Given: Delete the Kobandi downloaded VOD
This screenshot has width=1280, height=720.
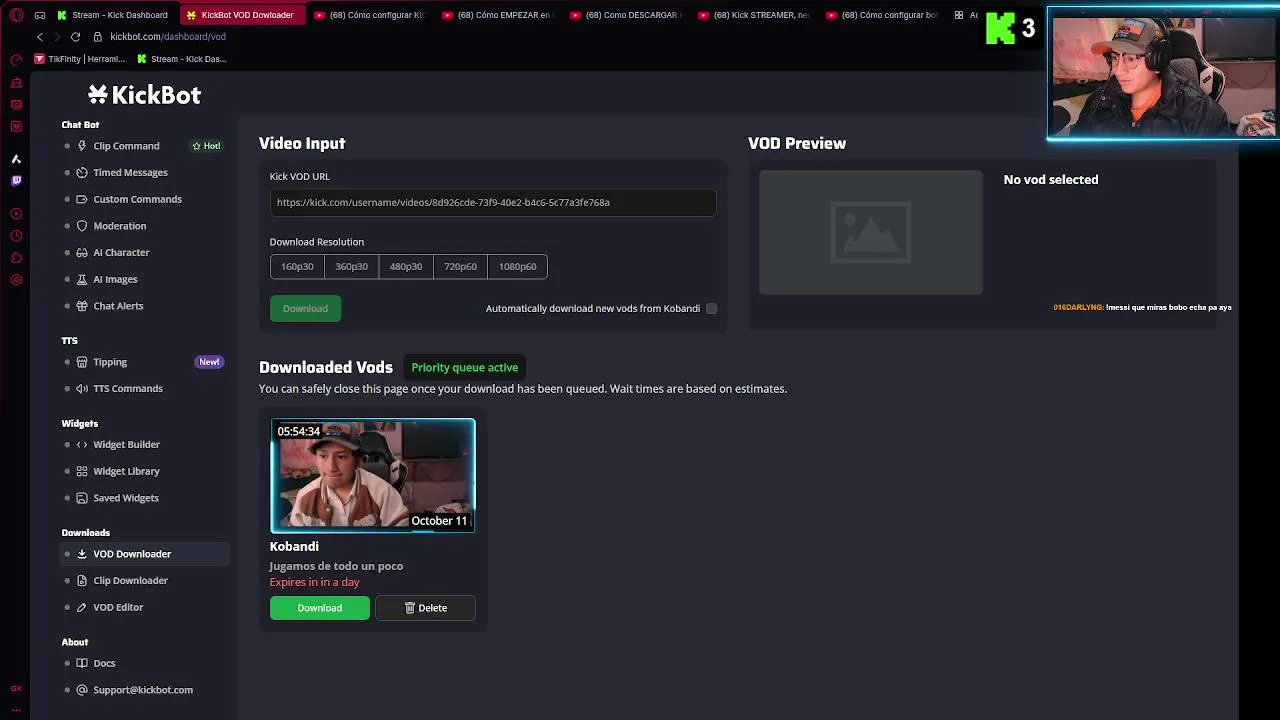Looking at the screenshot, I should pyautogui.click(x=425, y=608).
